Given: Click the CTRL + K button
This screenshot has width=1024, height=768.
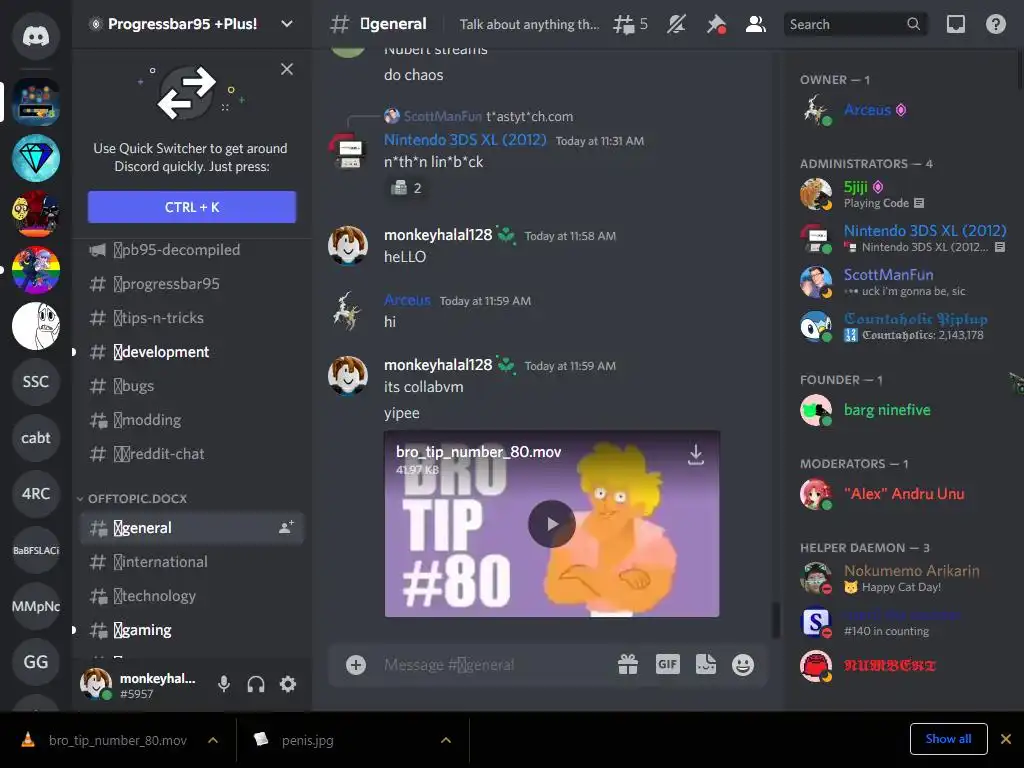Looking at the screenshot, I should 191,207.
